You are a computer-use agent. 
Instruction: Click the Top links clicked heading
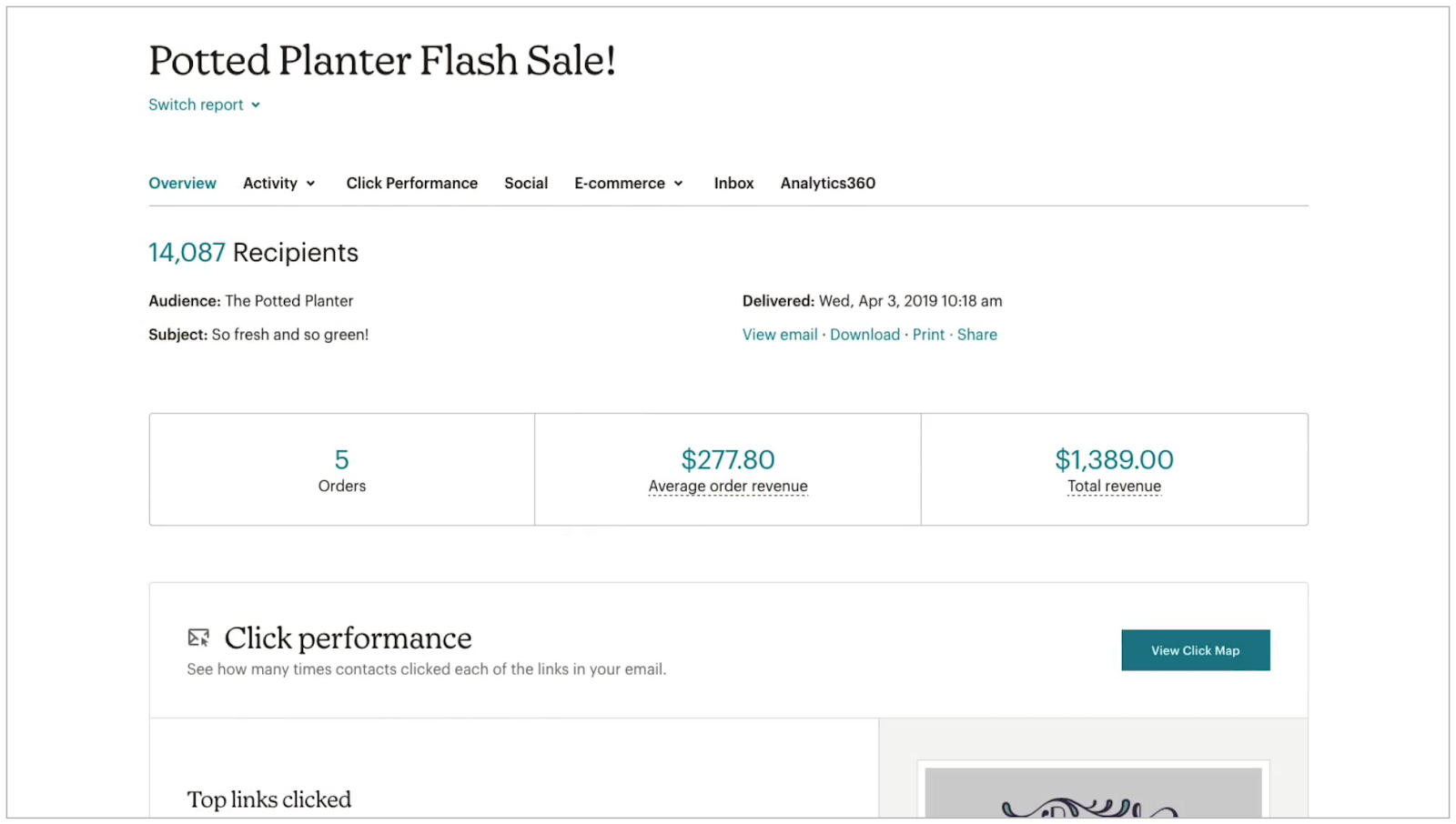[268, 799]
